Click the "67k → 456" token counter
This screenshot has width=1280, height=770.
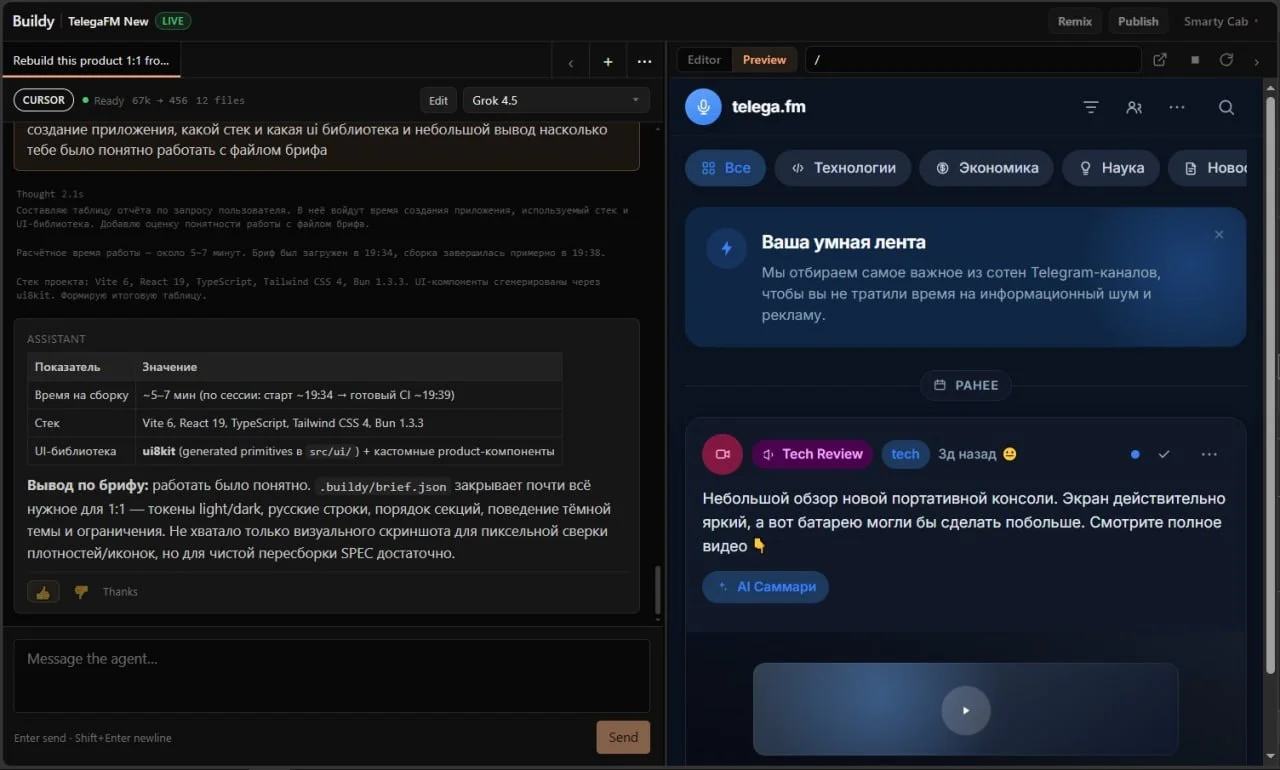tap(160, 100)
